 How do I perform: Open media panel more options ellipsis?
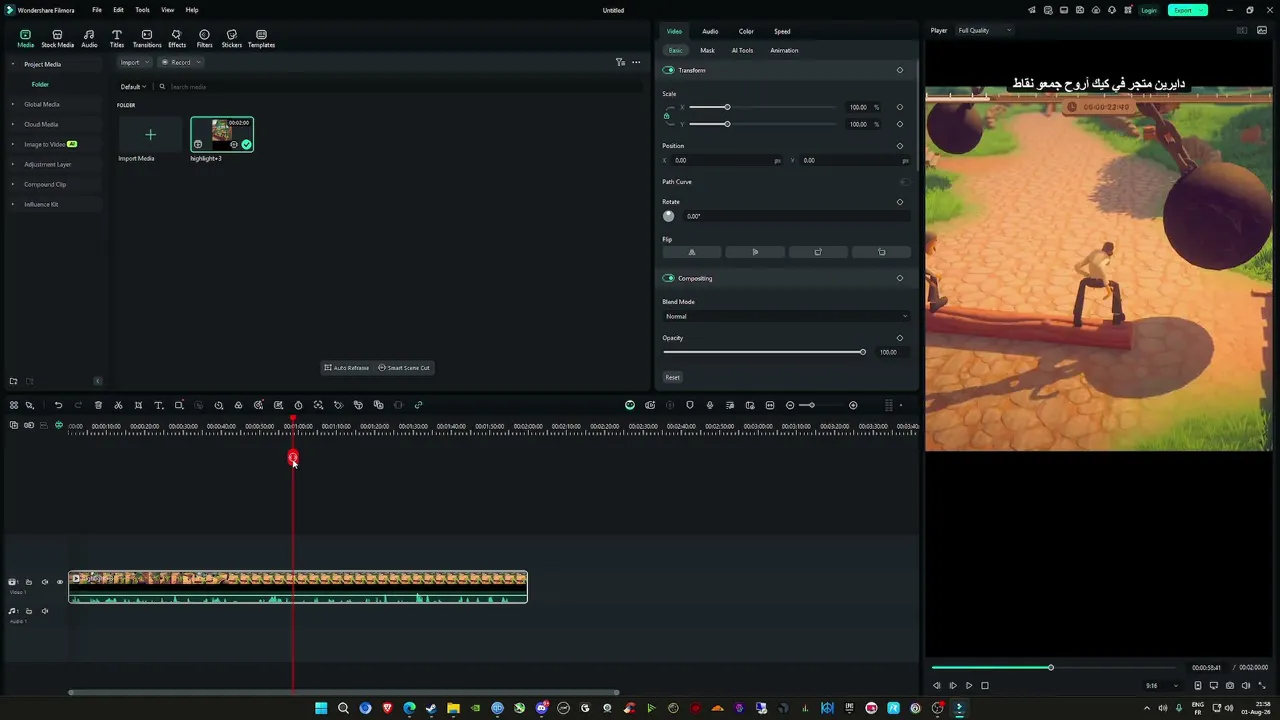click(x=636, y=62)
